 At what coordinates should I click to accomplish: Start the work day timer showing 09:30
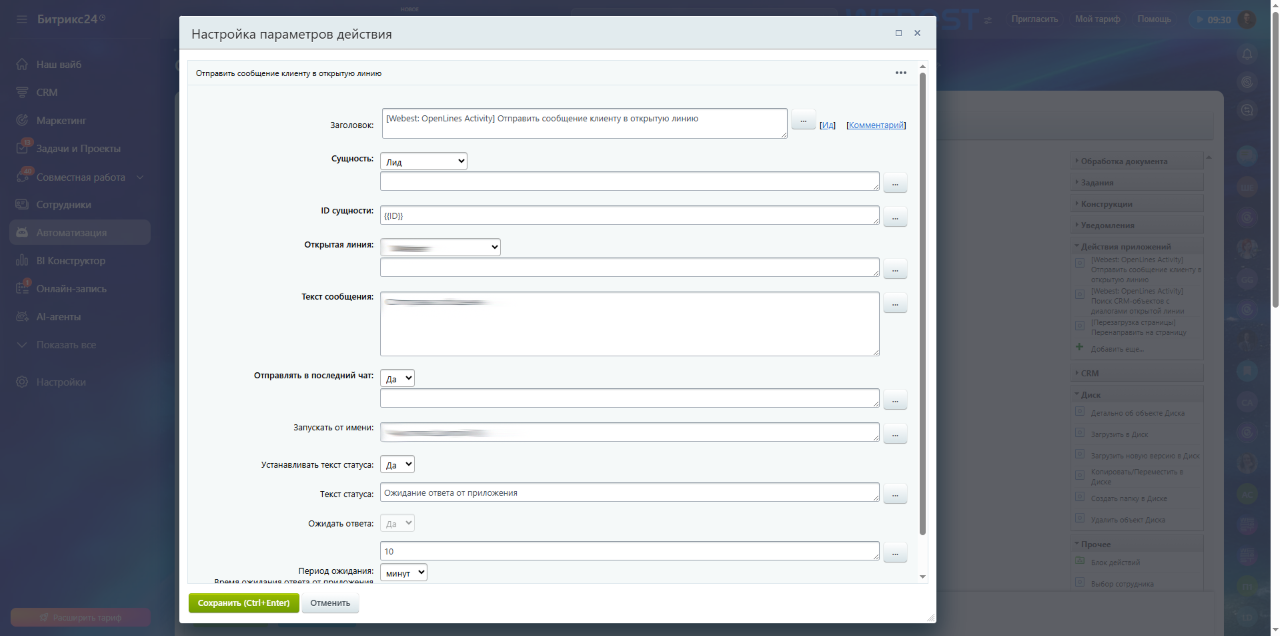click(x=1211, y=19)
